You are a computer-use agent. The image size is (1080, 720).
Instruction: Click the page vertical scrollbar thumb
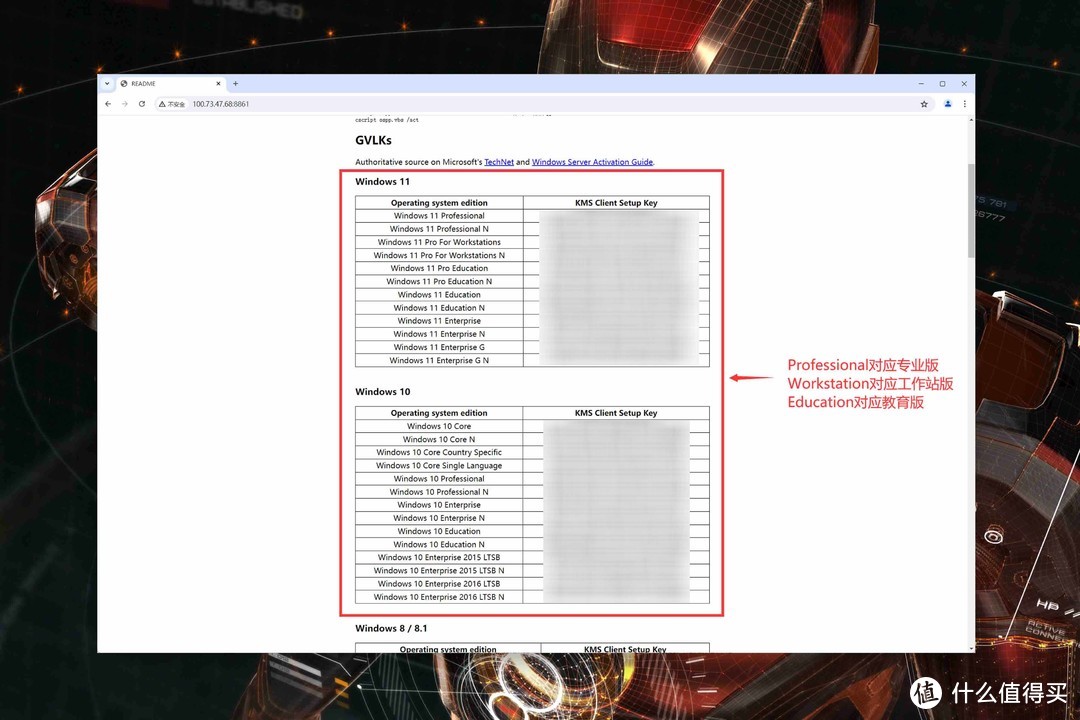[971, 210]
